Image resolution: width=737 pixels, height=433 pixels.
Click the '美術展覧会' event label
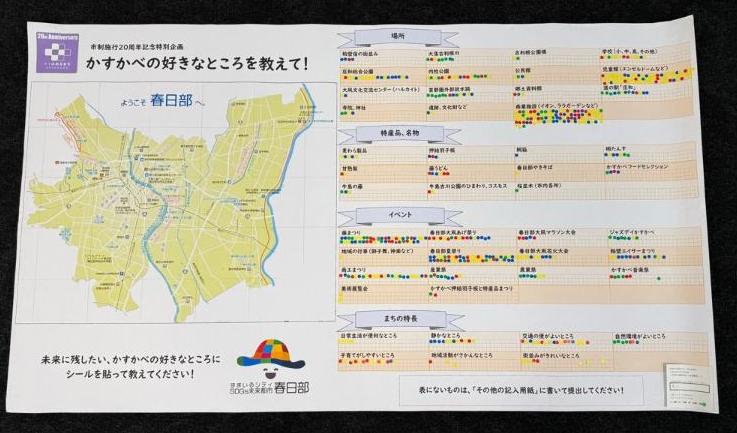coord(354,289)
